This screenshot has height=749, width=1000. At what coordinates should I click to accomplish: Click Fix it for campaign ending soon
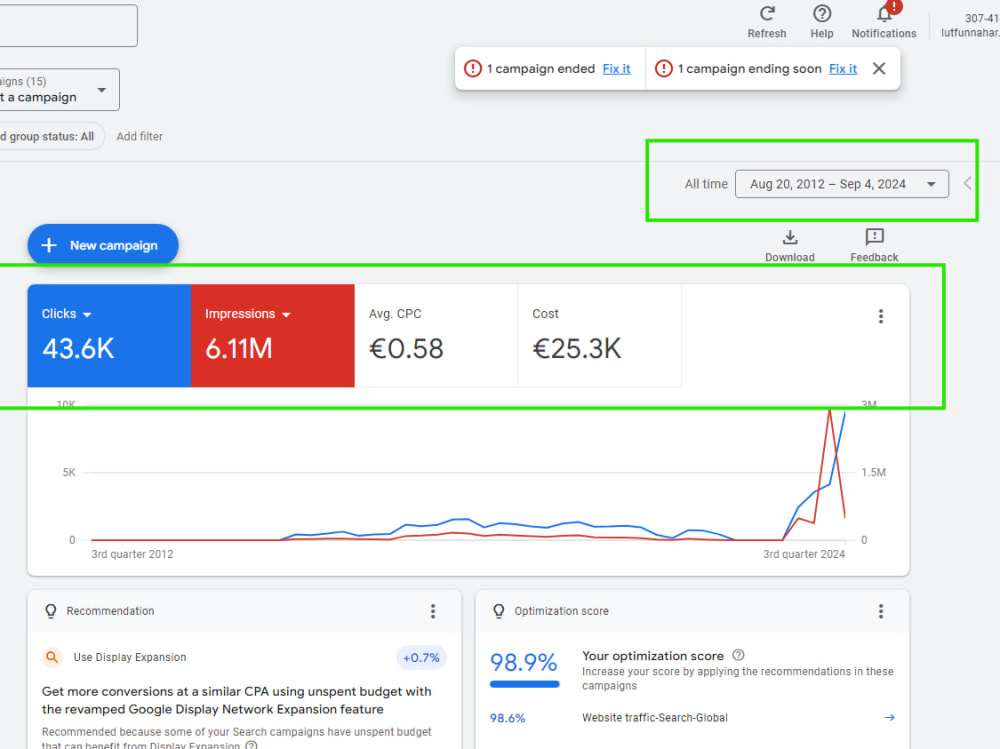tap(842, 68)
